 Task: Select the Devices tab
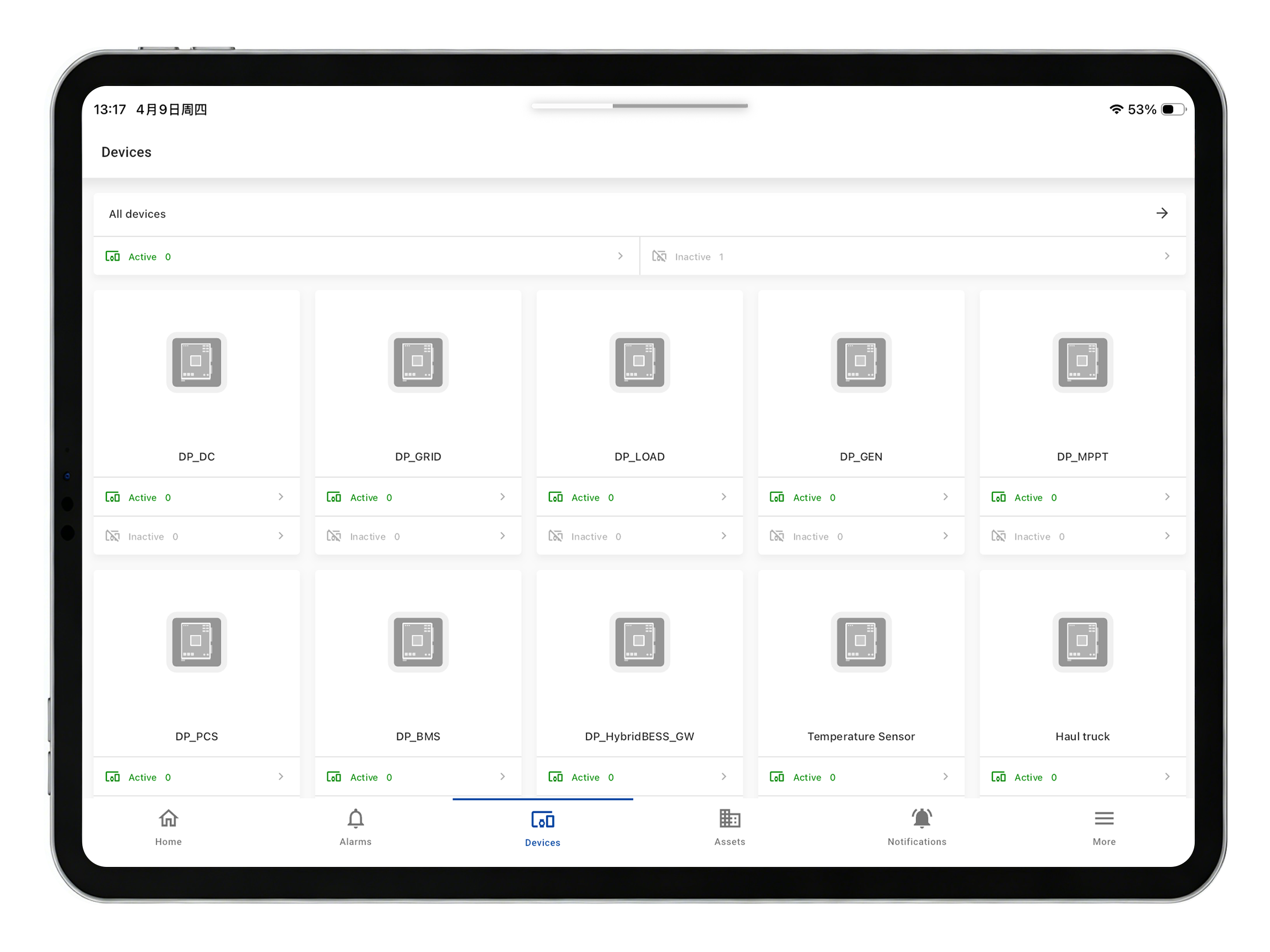click(x=542, y=828)
